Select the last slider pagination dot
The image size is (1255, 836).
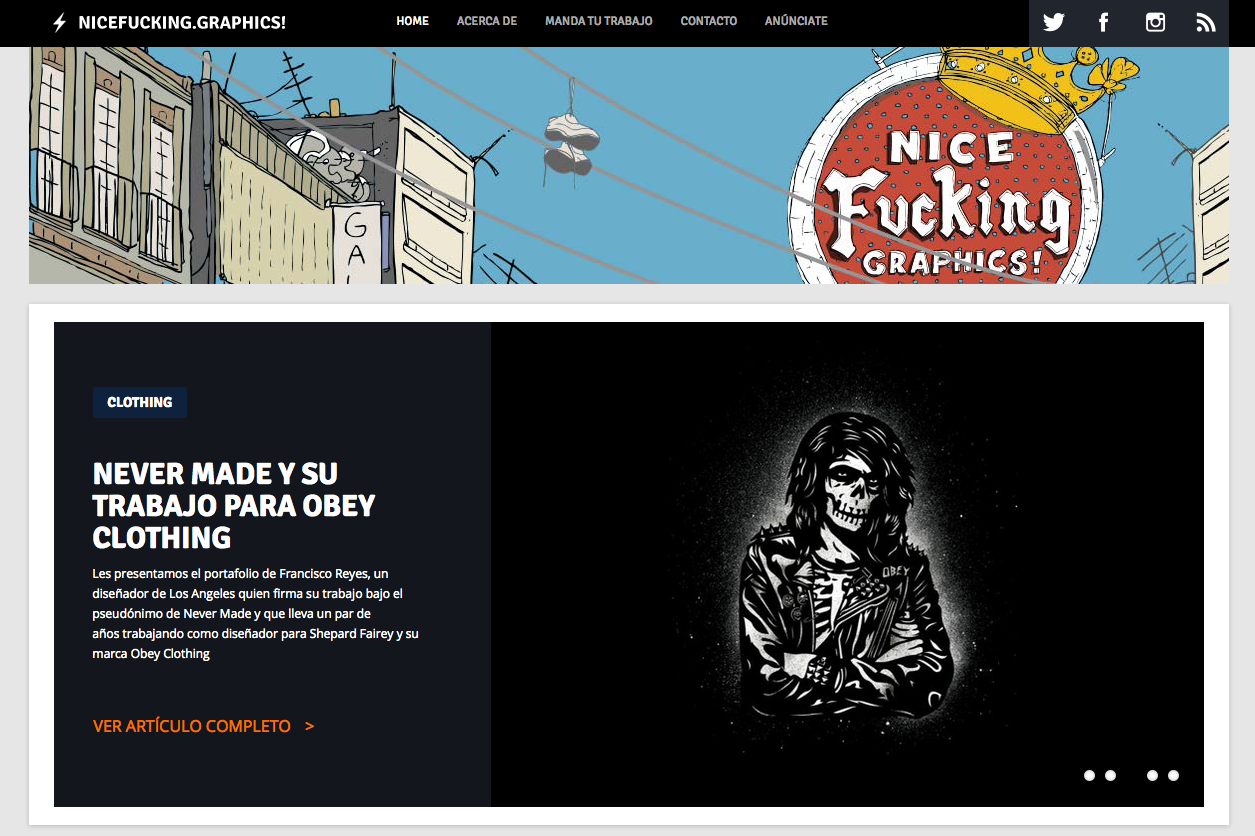pos(1173,776)
